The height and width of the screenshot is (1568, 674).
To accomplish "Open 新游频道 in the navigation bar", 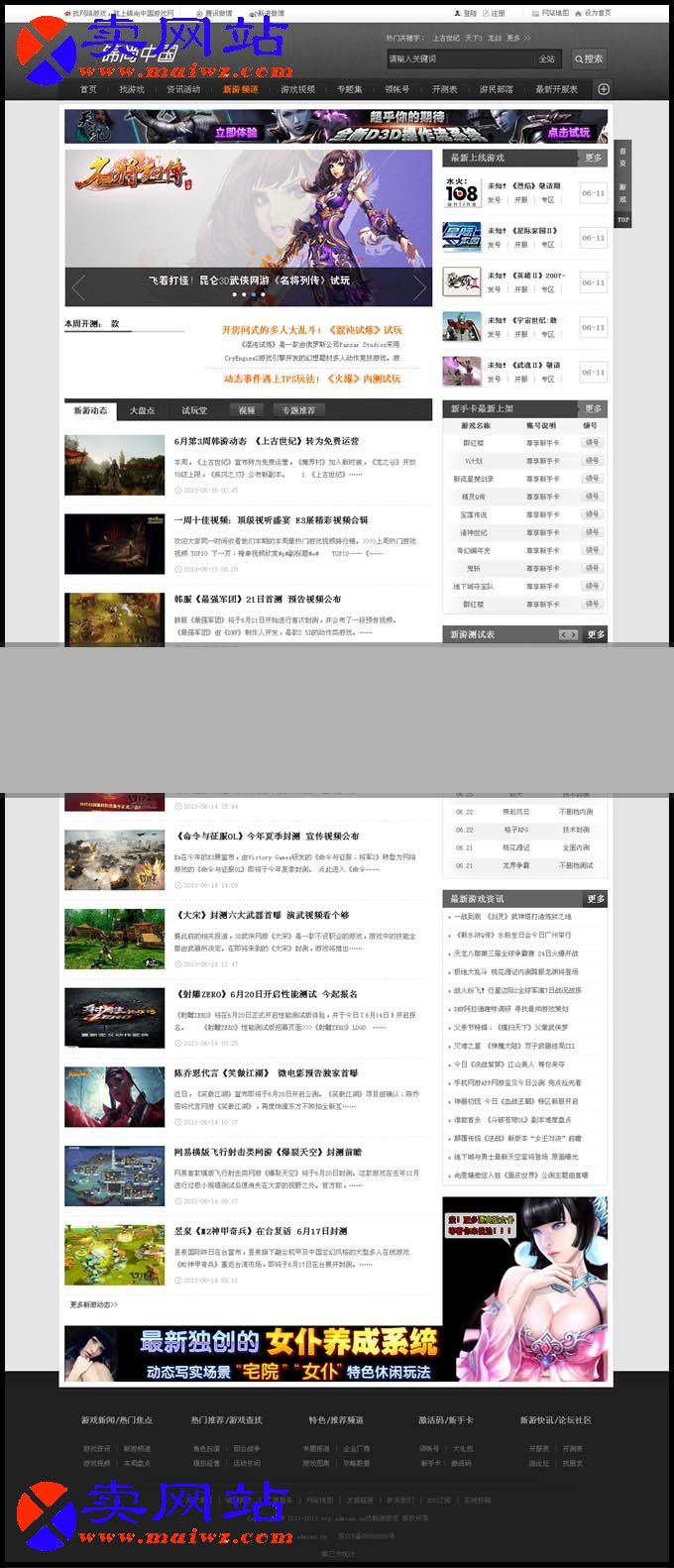I will coord(240,89).
